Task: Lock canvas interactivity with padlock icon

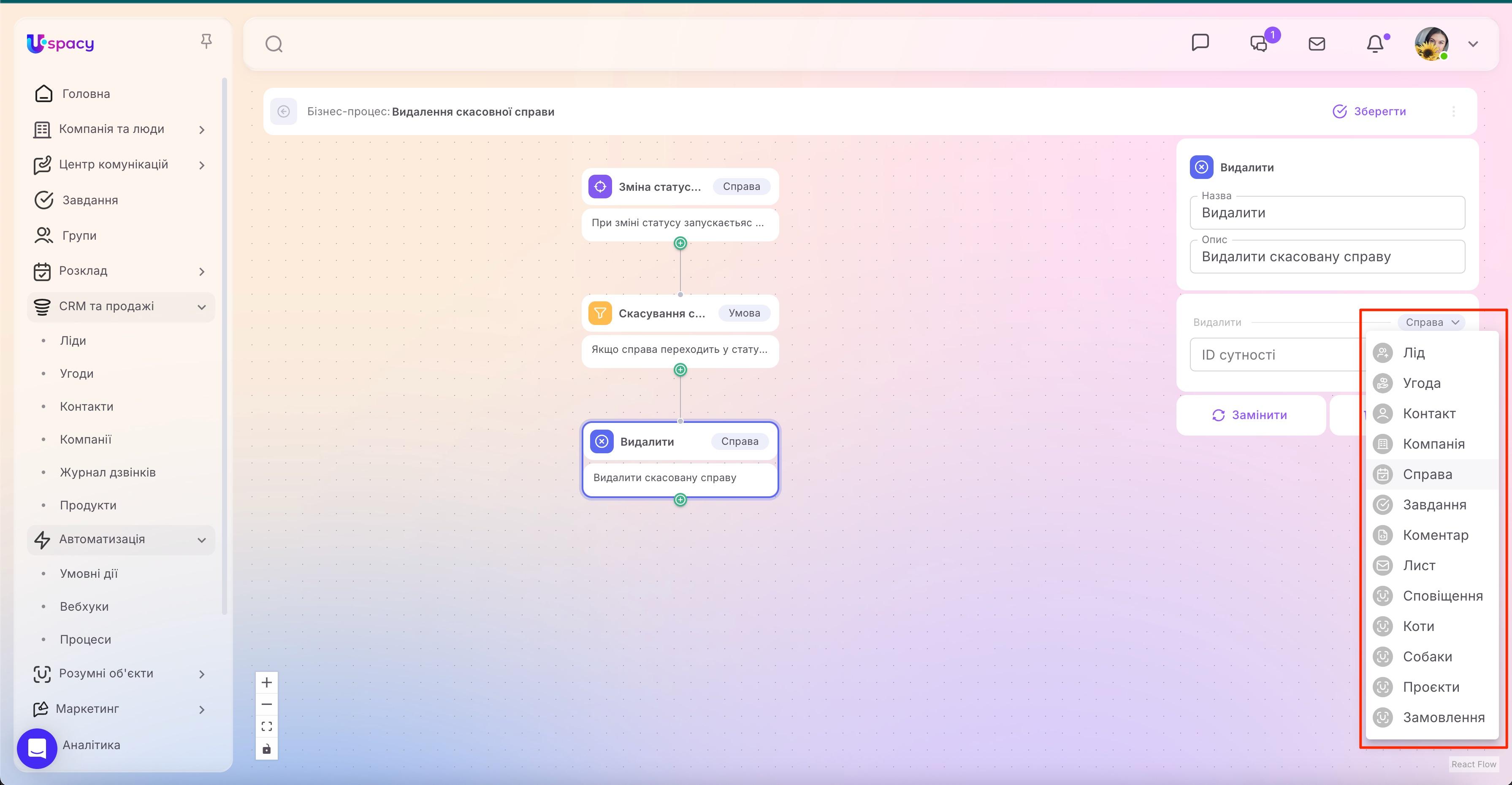Action: tap(266, 749)
